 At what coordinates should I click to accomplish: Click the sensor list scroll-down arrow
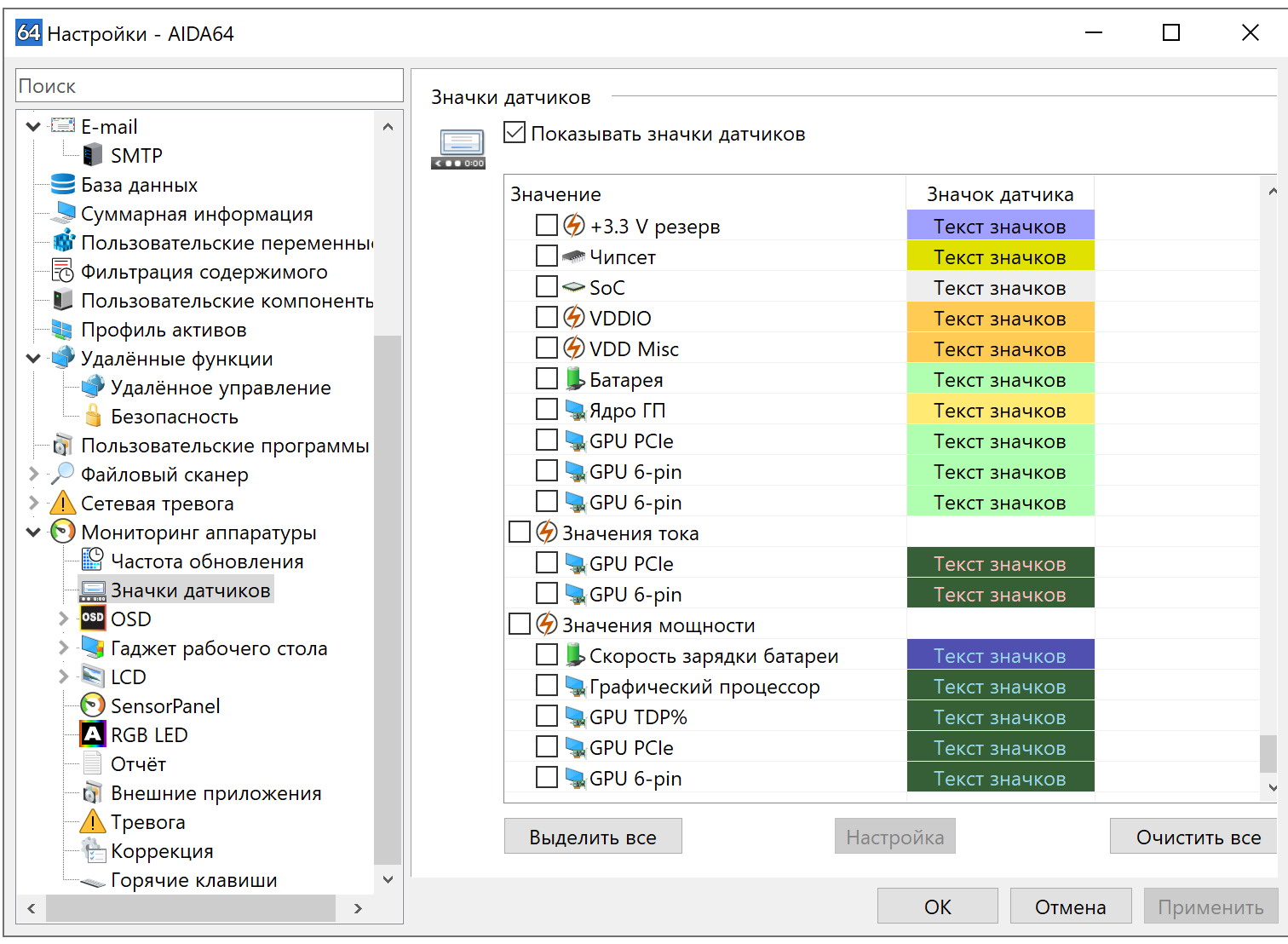pos(1272,788)
